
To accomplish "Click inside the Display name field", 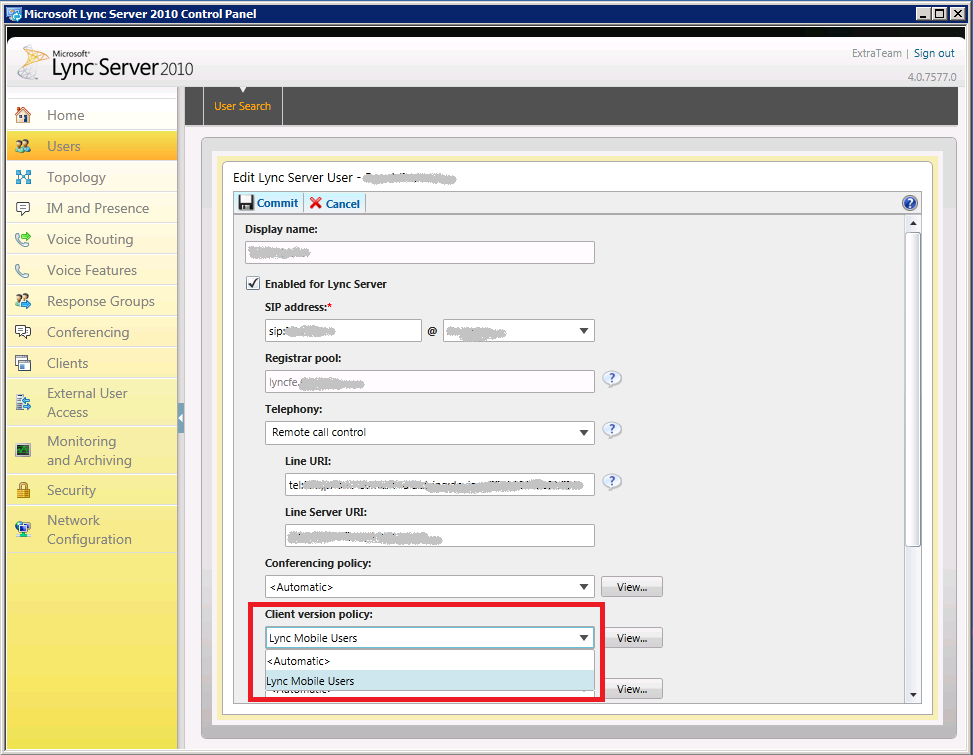I will click(x=420, y=252).
